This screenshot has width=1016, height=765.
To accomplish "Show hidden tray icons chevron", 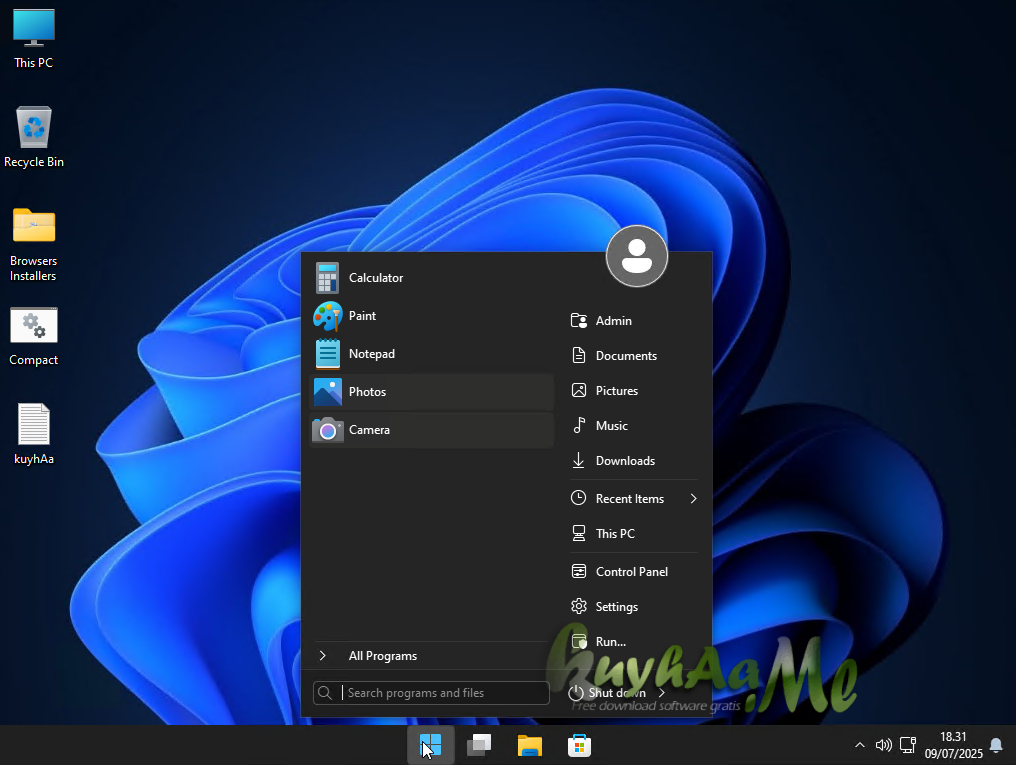I will point(860,746).
